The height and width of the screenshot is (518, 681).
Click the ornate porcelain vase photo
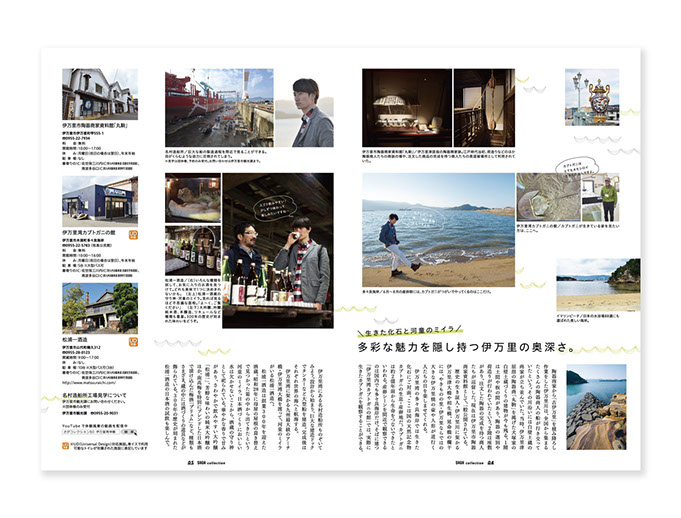point(591,96)
